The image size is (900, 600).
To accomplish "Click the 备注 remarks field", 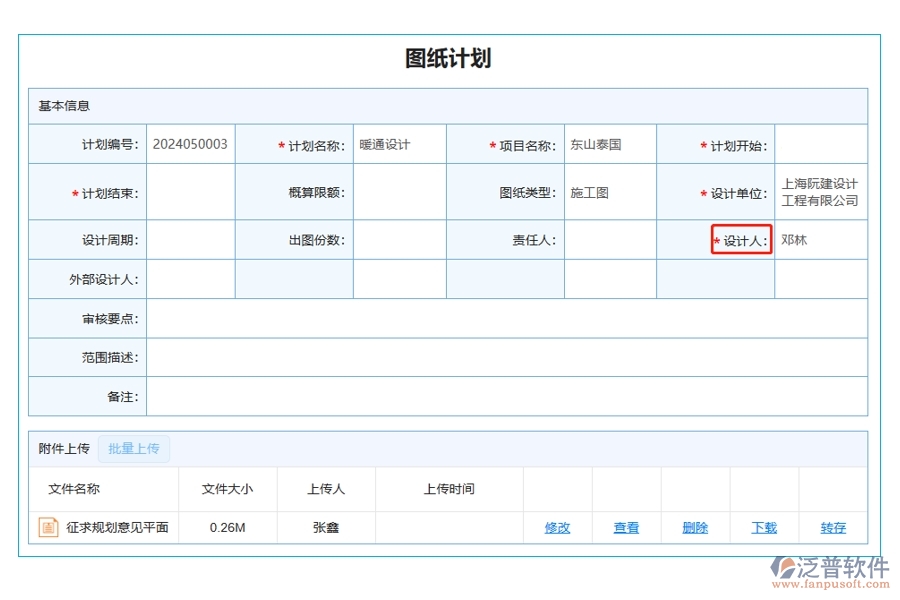I will click(500, 396).
